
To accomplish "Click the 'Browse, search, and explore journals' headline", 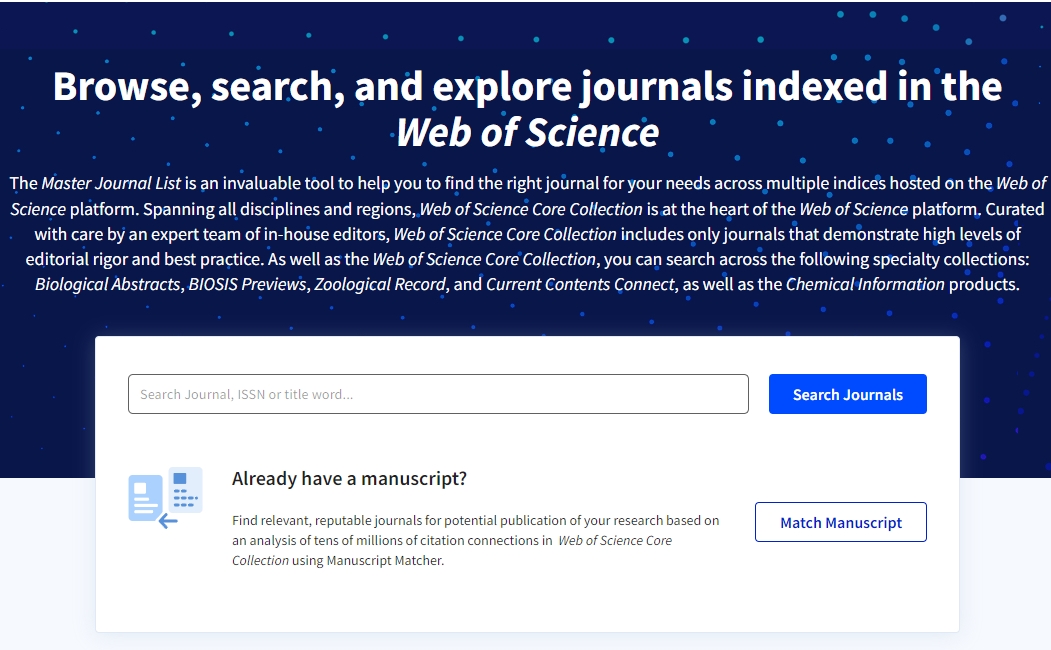I will pos(528,86).
